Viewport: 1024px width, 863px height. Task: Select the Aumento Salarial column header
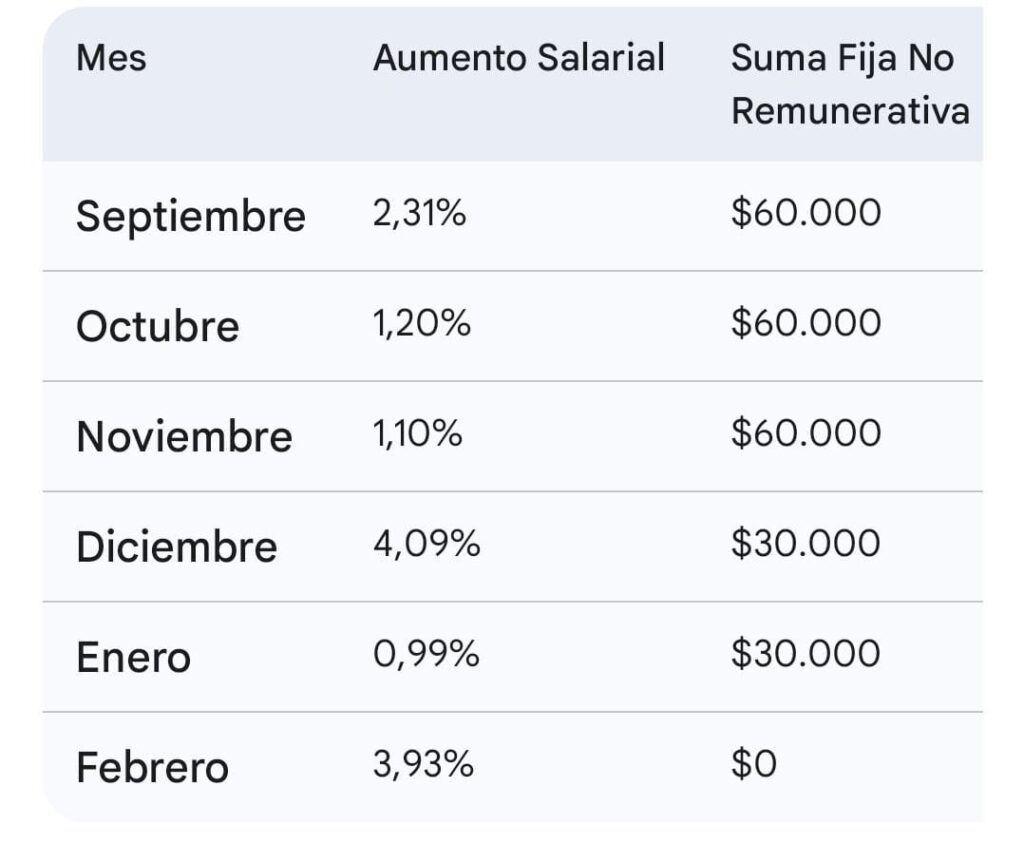tap(519, 59)
